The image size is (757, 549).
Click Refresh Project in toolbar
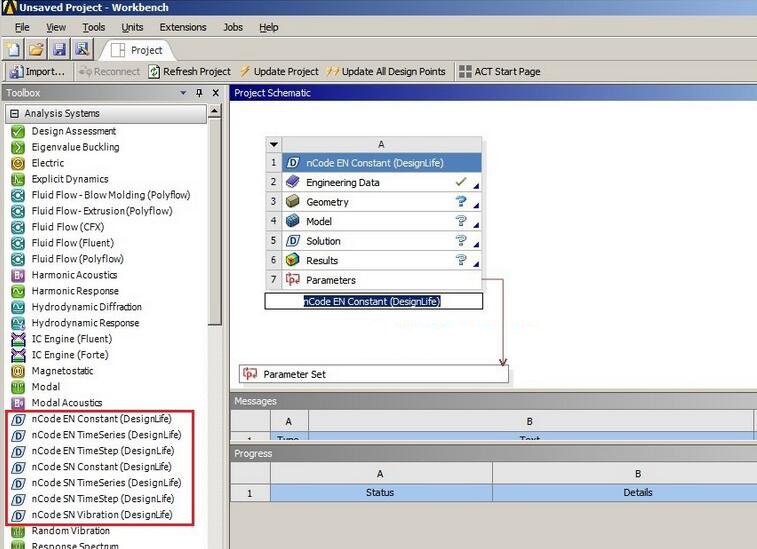pyautogui.click(x=189, y=71)
